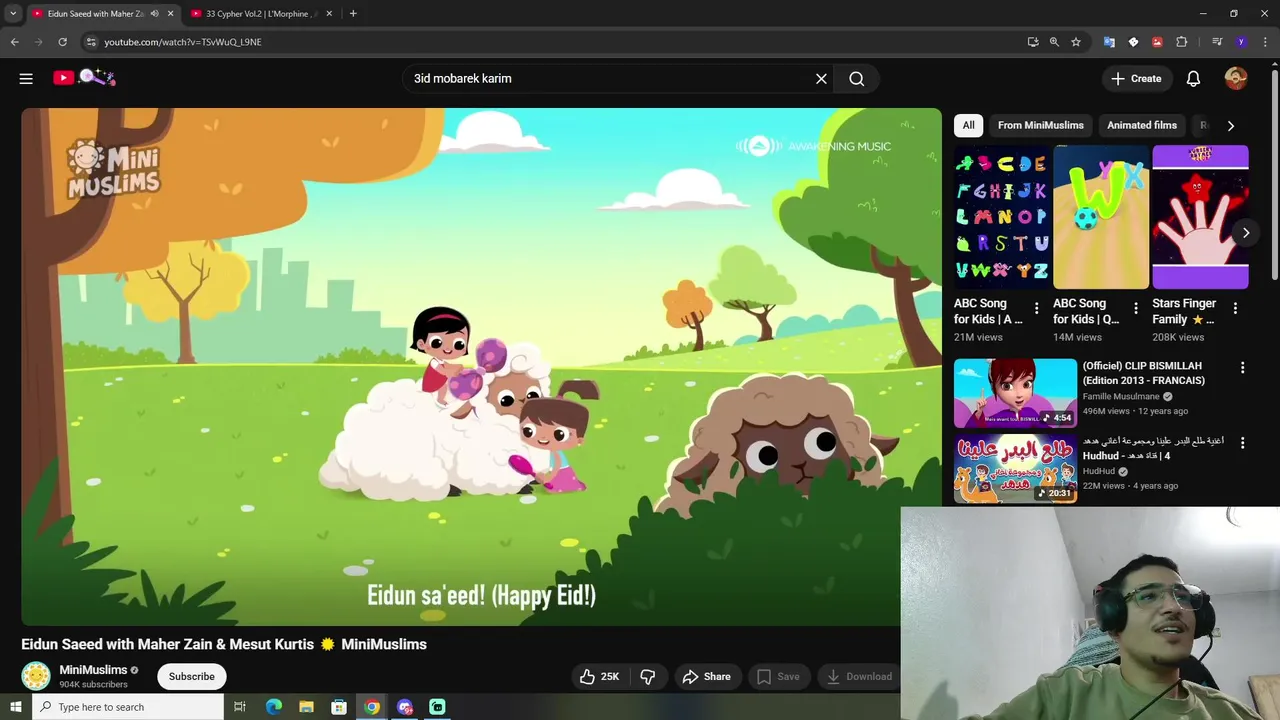The image size is (1280, 720).
Task: Open options for 21M views ABC Song
Action: [x=1036, y=308]
